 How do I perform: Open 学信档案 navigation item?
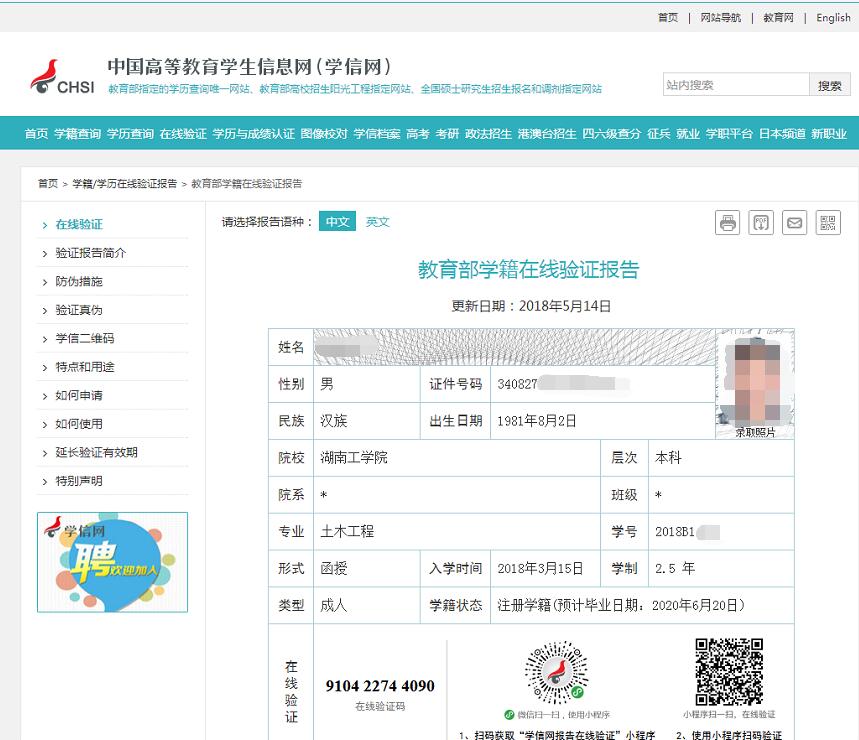(377, 134)
